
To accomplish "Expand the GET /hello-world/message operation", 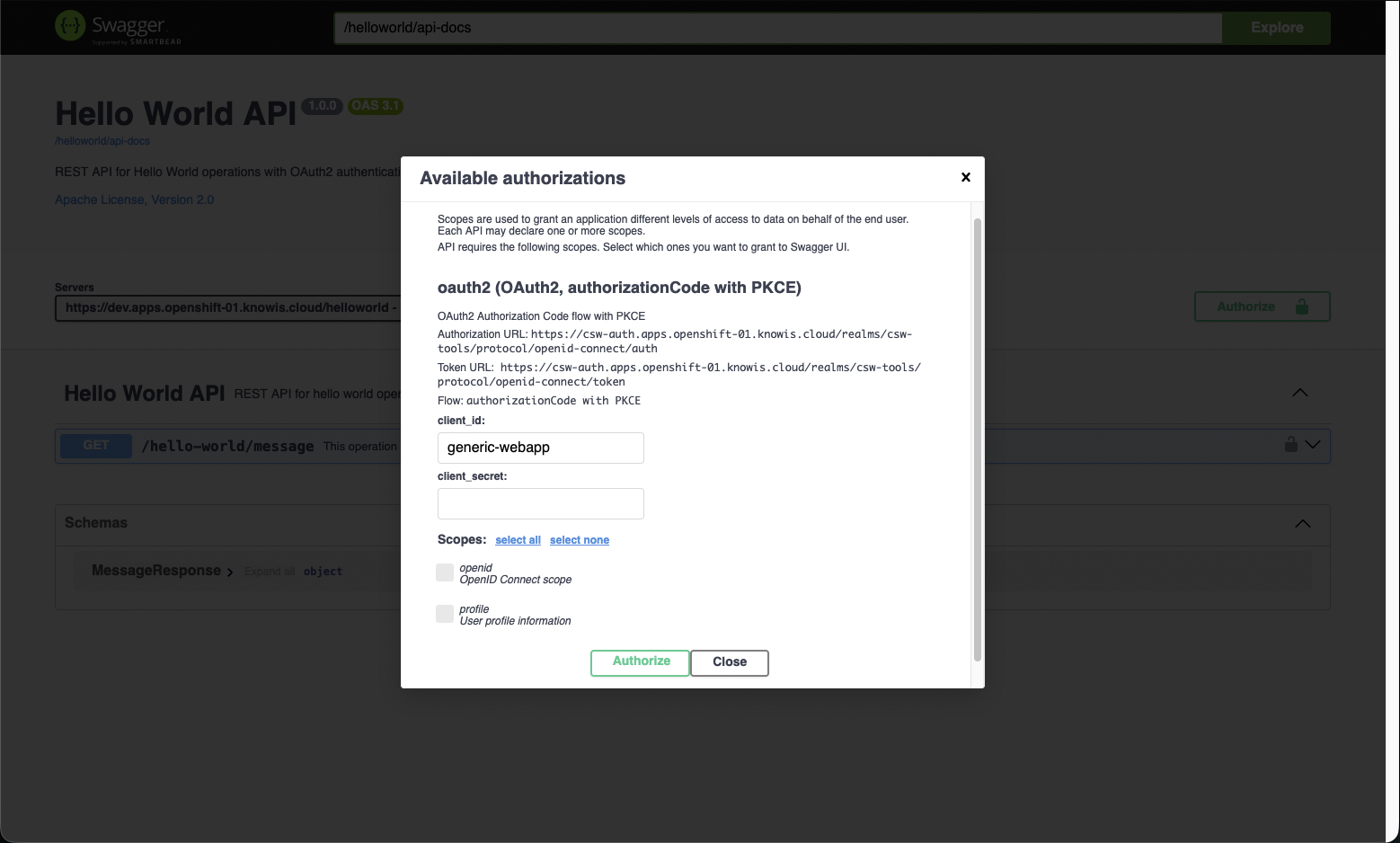I will tap(1313, 444).
